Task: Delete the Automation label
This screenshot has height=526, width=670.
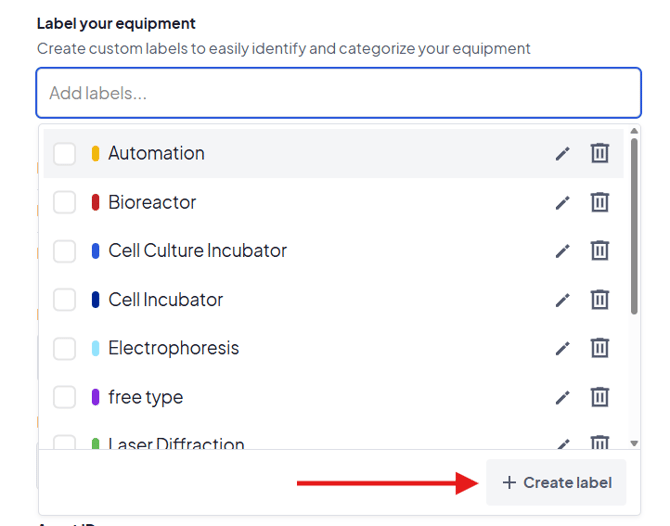Action: [599, 153]
